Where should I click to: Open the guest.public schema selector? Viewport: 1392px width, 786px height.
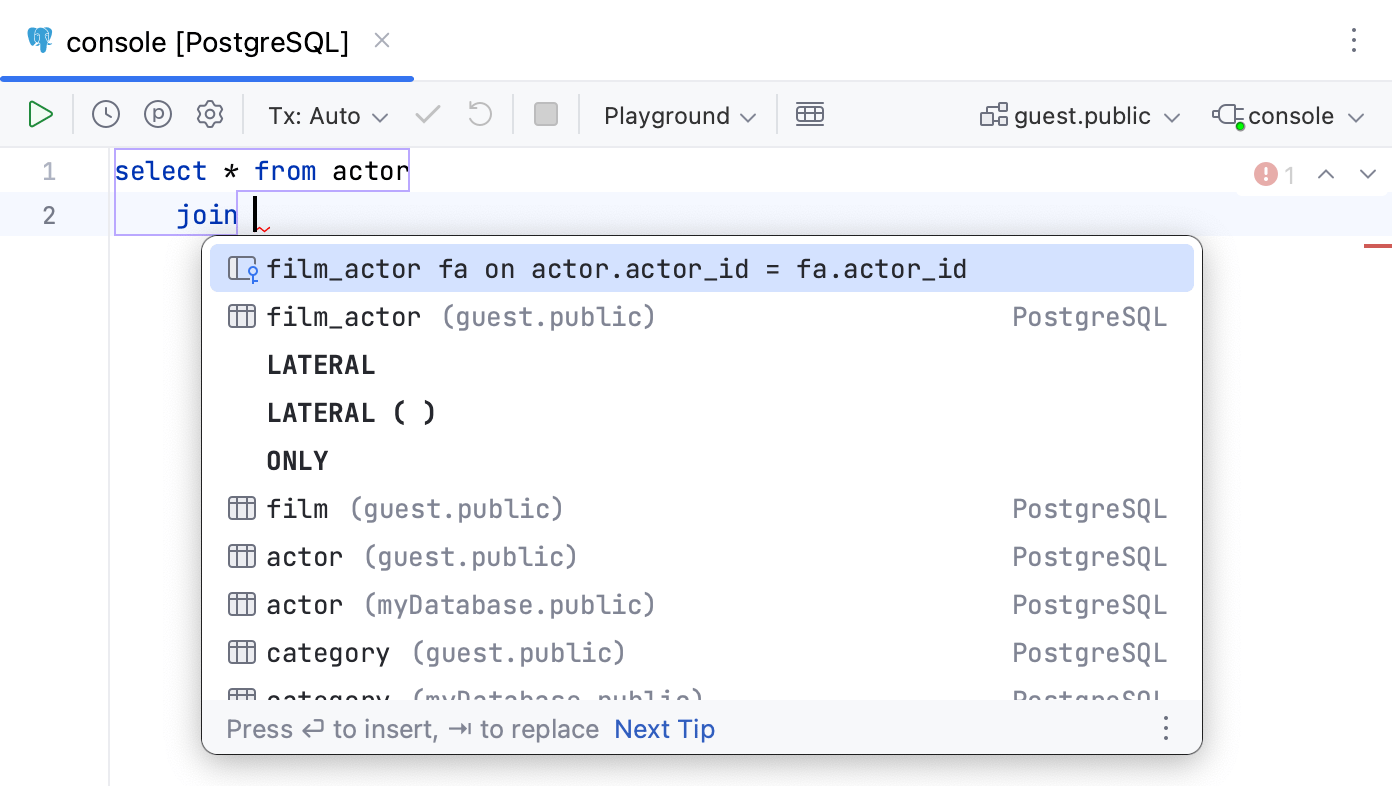[x=1081, y=116]
